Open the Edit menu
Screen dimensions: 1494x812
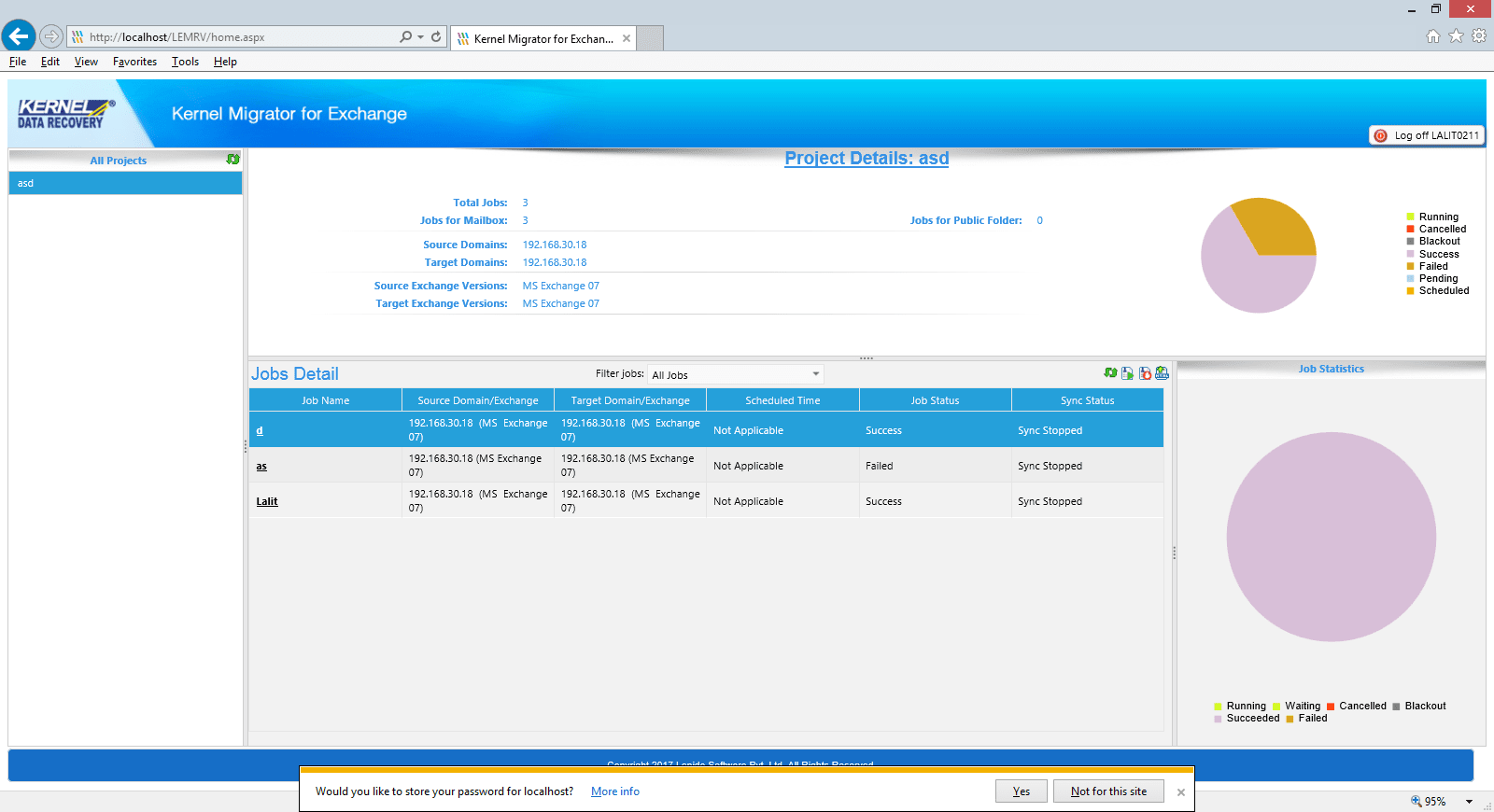click(x=50, y=62)
